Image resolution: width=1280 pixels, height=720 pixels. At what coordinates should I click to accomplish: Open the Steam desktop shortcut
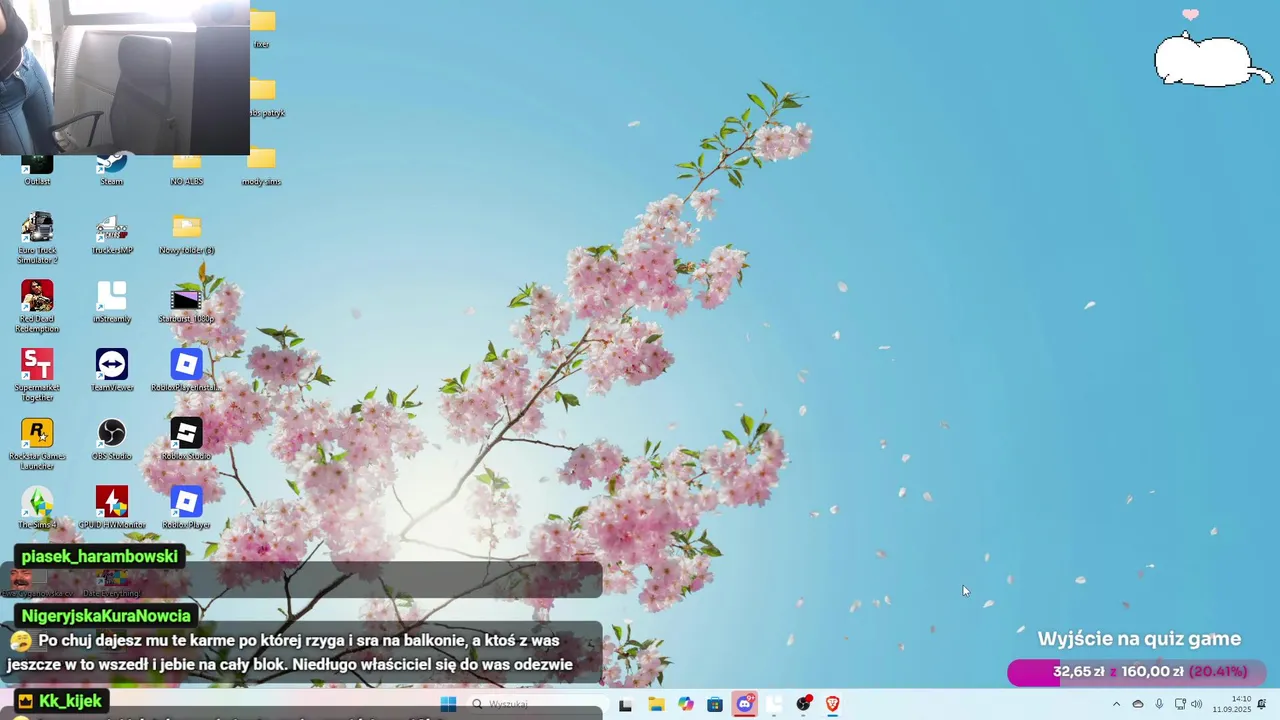click(x=112, y=168)
